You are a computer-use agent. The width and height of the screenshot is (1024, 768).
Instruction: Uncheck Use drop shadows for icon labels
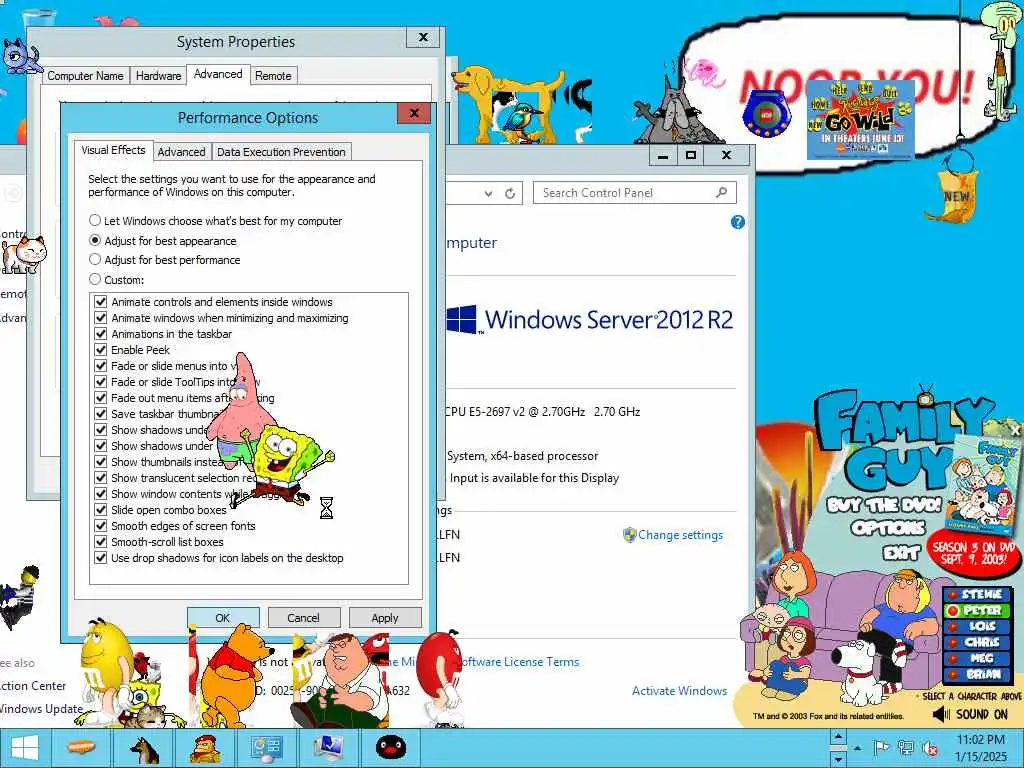coord(101,558)
